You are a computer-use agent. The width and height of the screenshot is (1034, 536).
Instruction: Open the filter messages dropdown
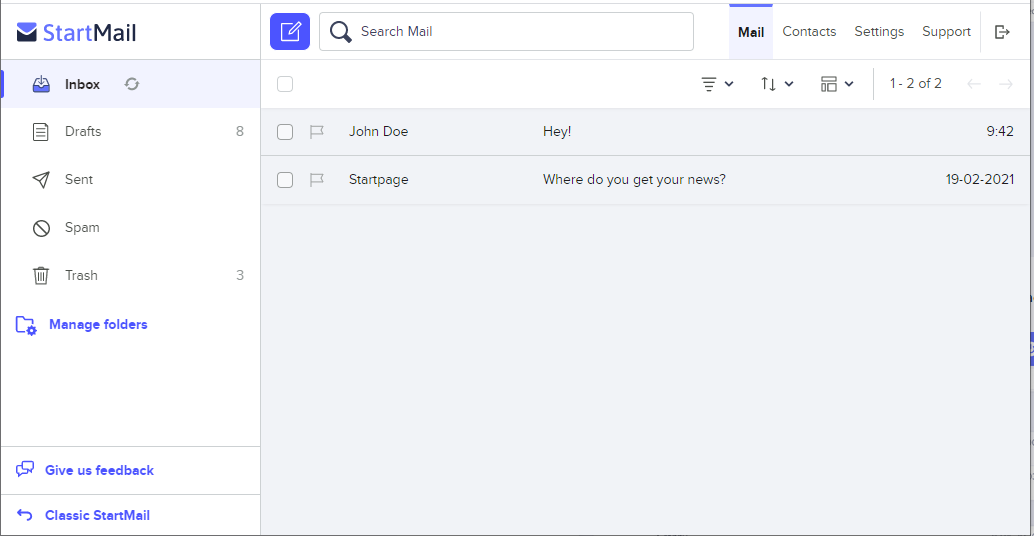click(x=717, y=84)
